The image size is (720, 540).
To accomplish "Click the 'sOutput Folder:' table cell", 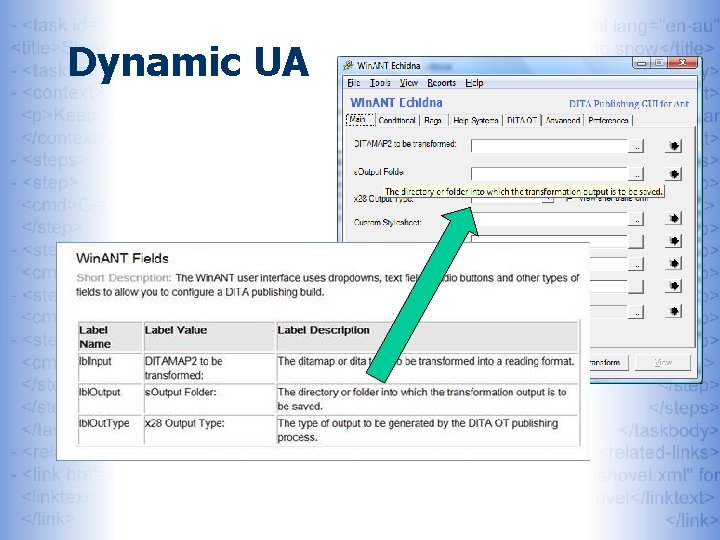I will coord(209,399).
